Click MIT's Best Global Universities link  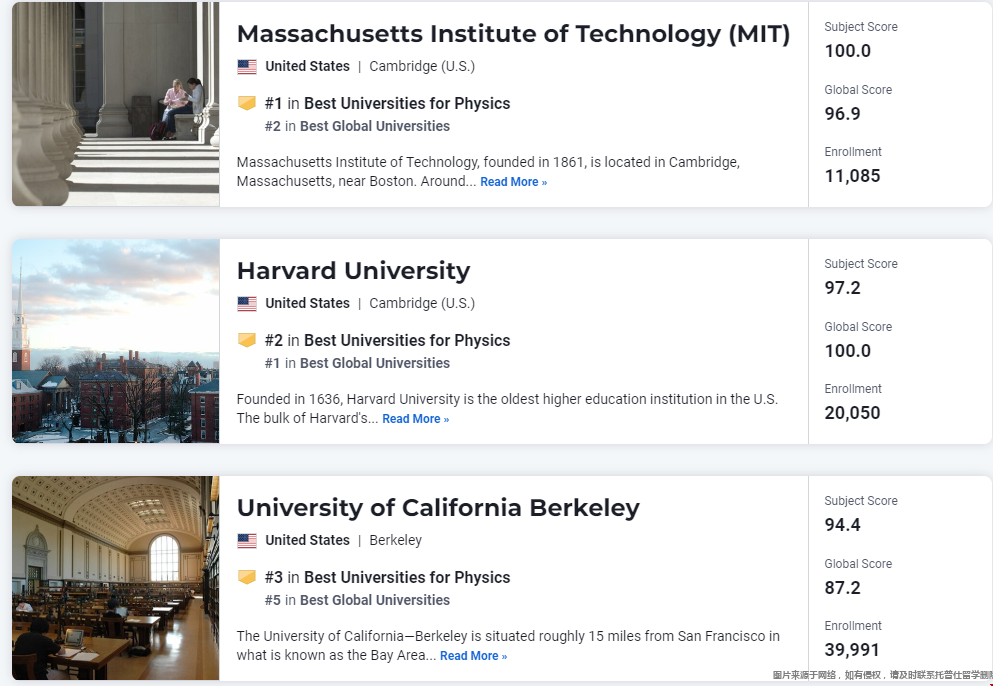tap(375, 126)
